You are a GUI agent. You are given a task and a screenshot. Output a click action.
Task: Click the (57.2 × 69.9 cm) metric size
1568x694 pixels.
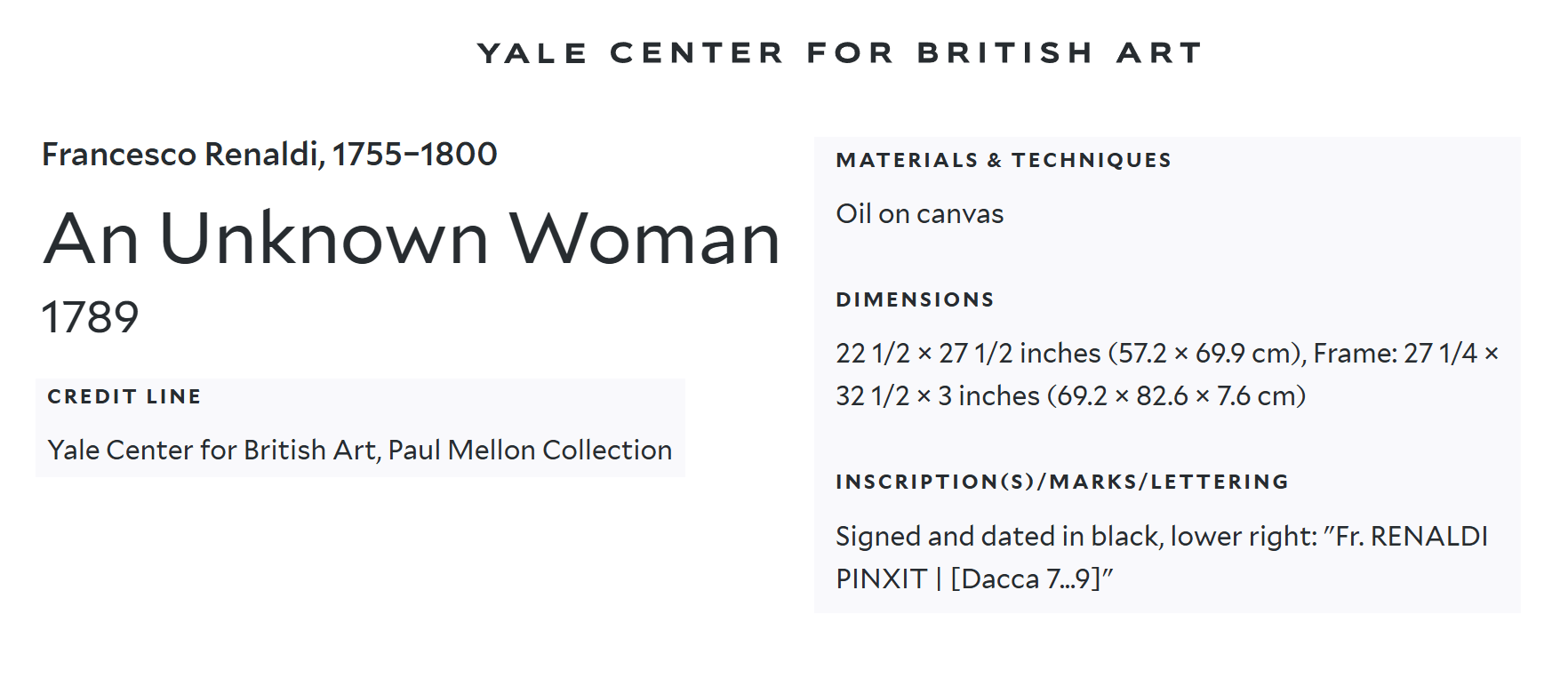(1205, 354)
